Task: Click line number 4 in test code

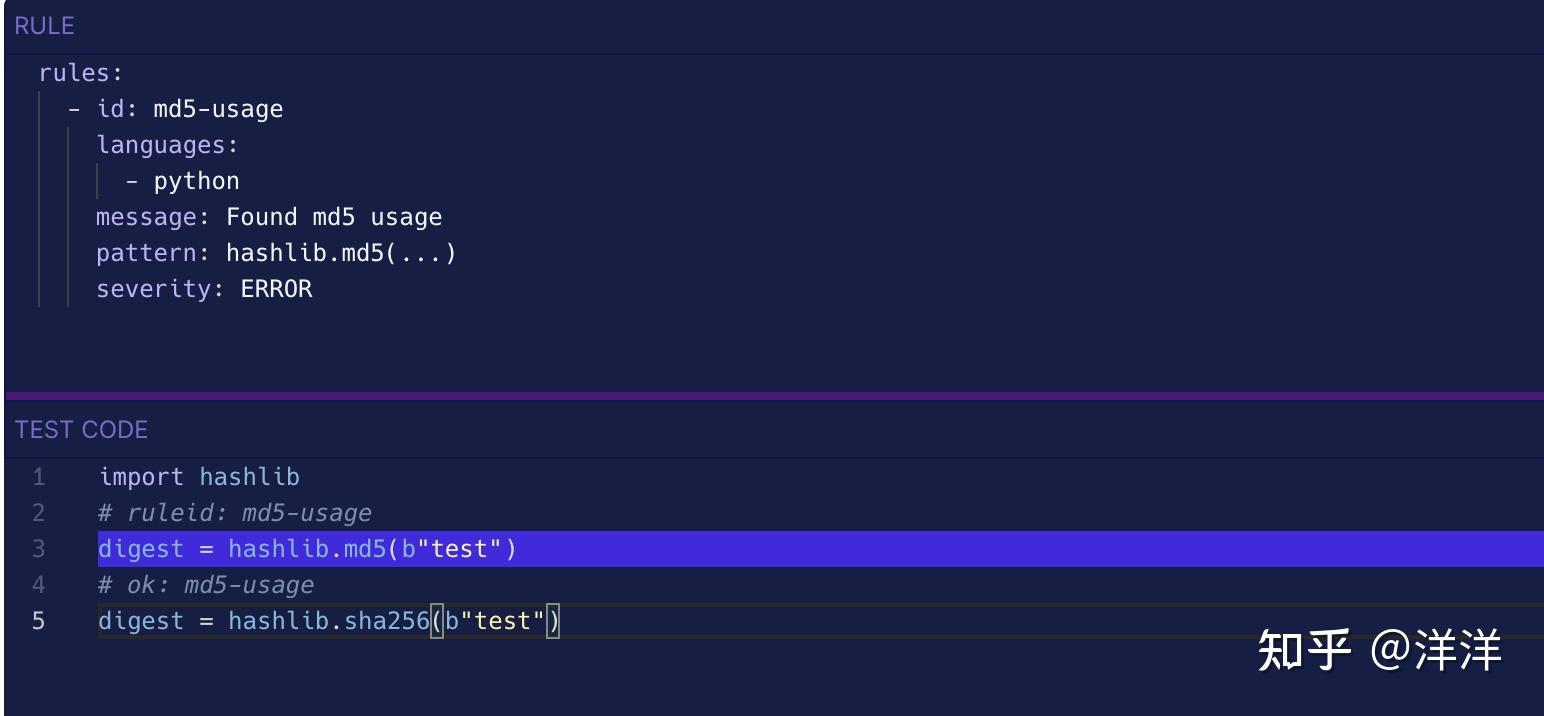Action: tap(39, 585)
